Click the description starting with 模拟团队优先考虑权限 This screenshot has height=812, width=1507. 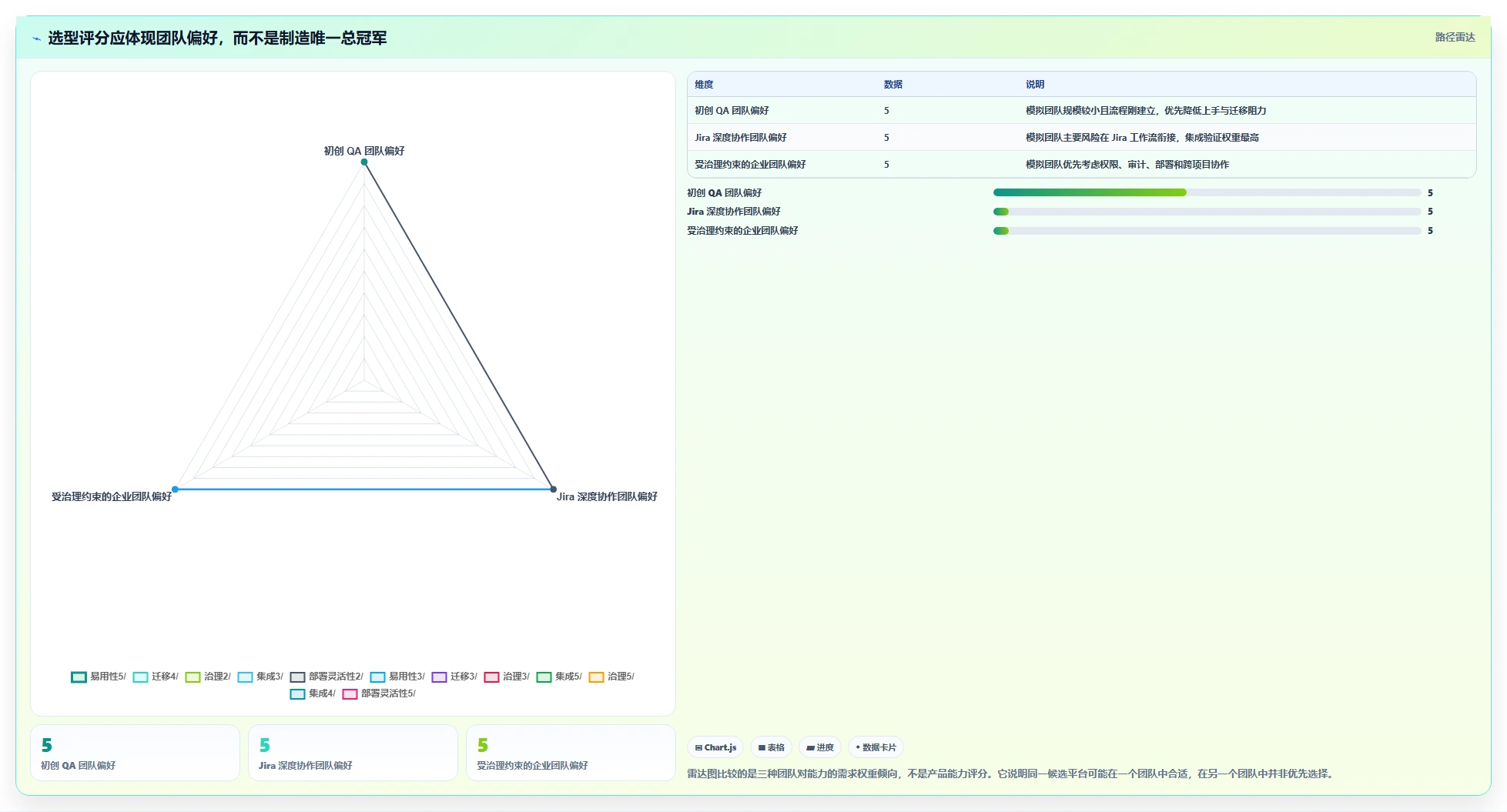1127,165
